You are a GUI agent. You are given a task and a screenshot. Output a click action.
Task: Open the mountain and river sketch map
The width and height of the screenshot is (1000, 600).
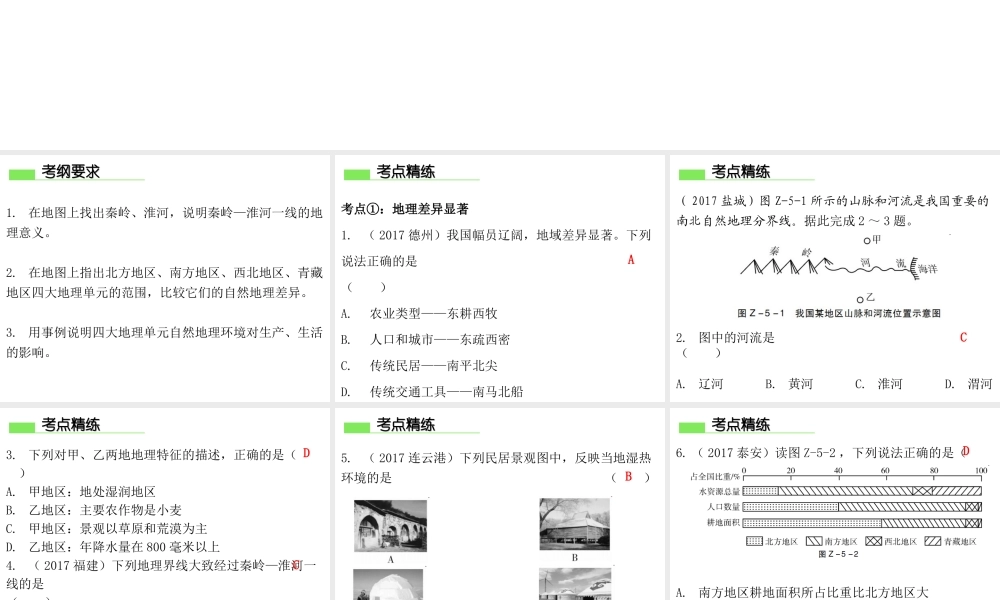click(839, 269)
